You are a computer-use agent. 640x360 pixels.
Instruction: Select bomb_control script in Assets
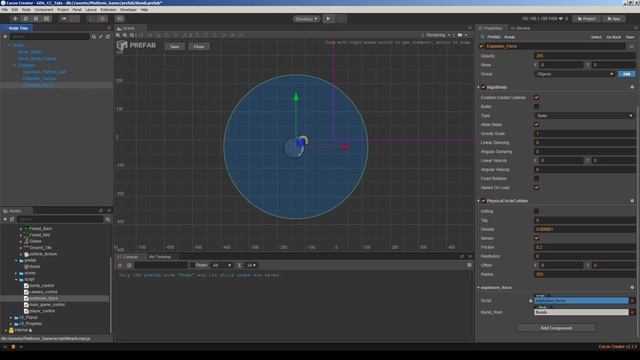tap(42, 286)
